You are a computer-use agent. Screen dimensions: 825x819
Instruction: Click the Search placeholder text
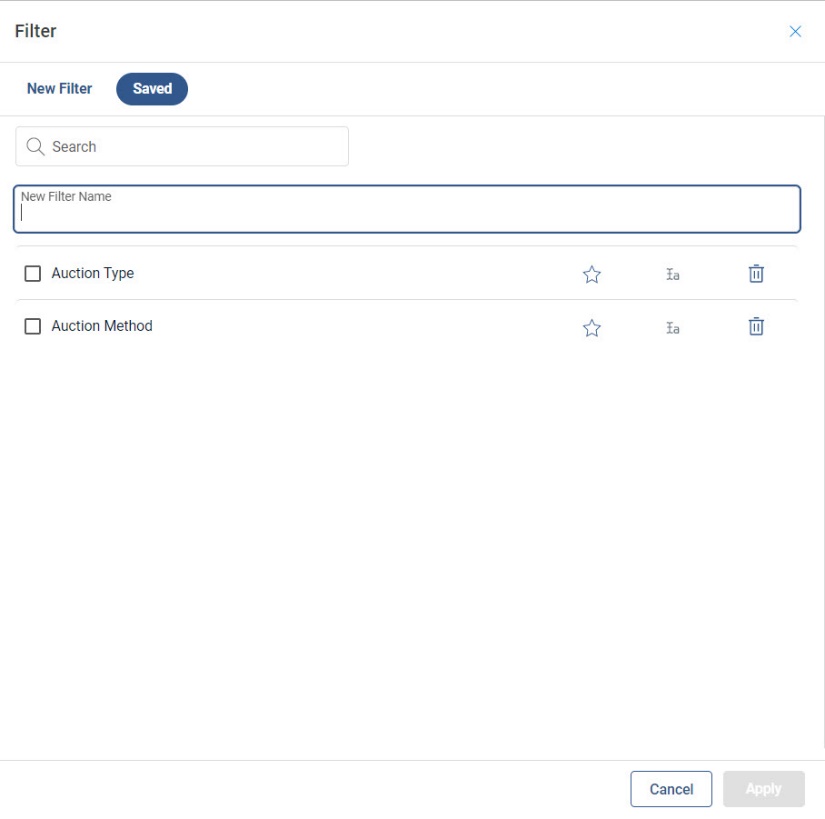click(75, 147)
